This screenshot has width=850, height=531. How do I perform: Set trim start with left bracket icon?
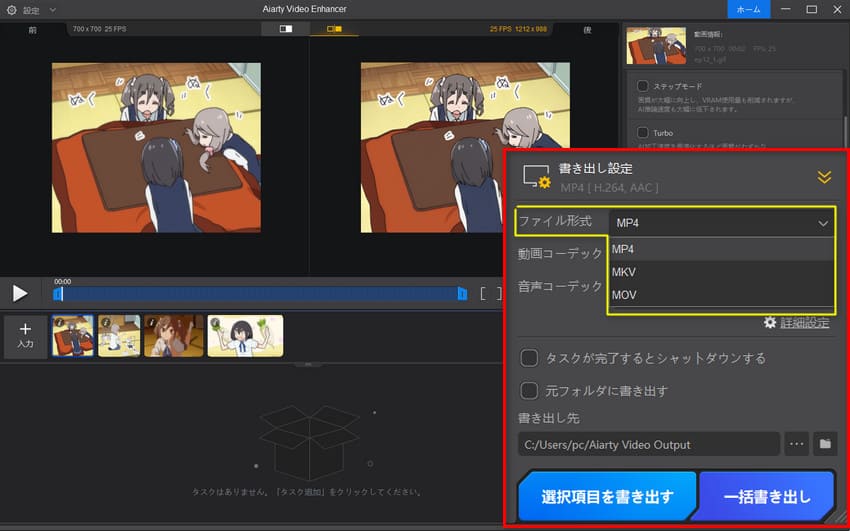pos(484,294)
